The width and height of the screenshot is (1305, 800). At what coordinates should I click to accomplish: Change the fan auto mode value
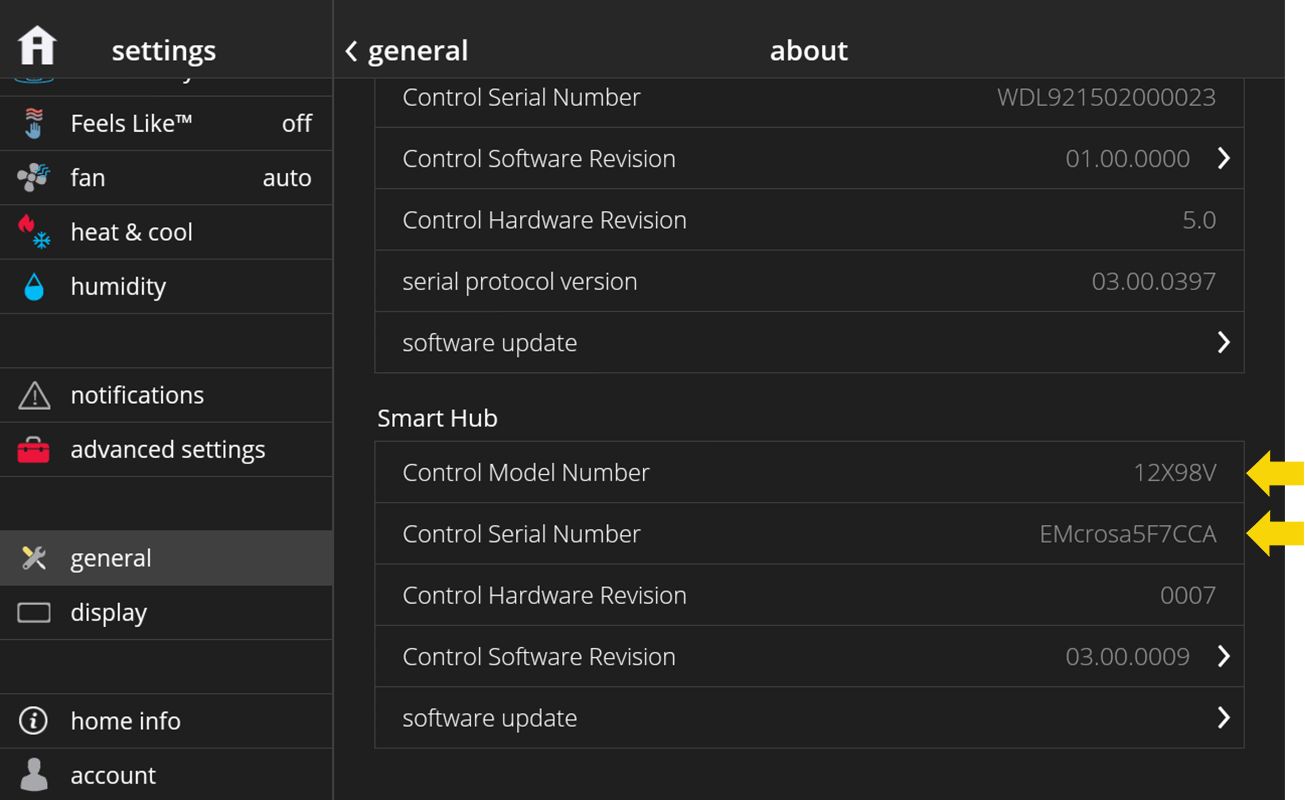(x=286, y=178)
